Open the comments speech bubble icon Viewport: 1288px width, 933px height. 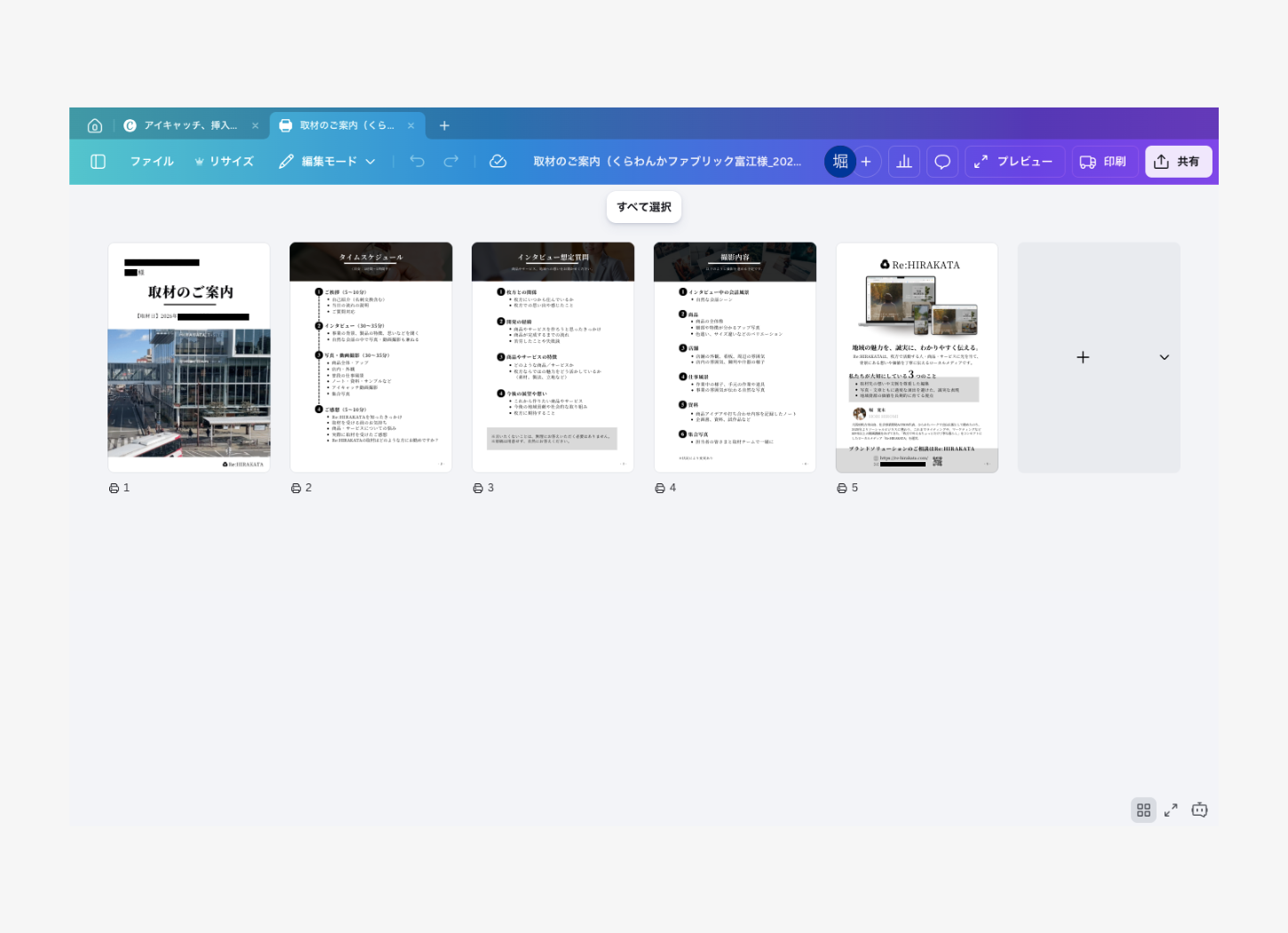point(942,162)
